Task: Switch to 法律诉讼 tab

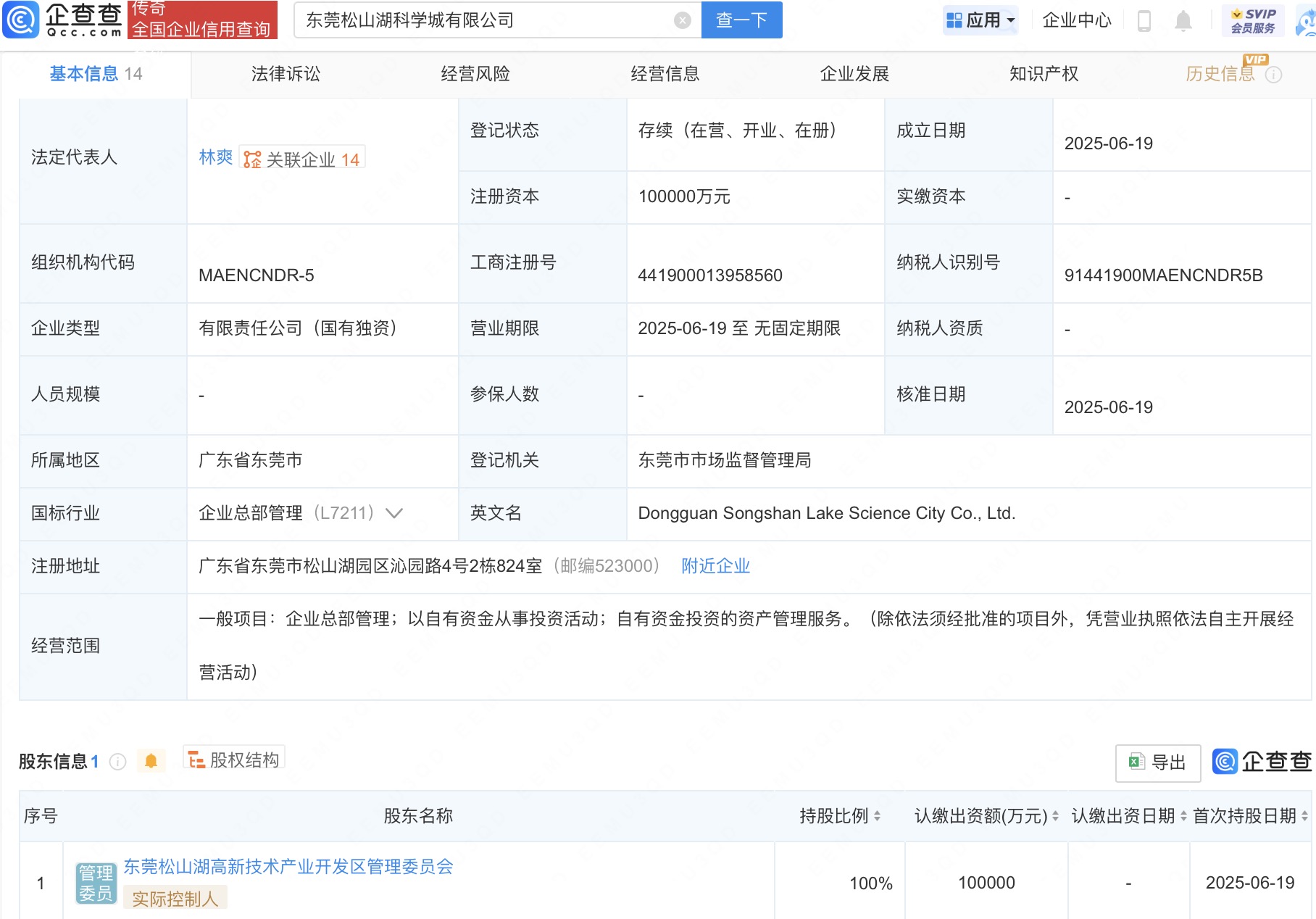Action: 286,74
